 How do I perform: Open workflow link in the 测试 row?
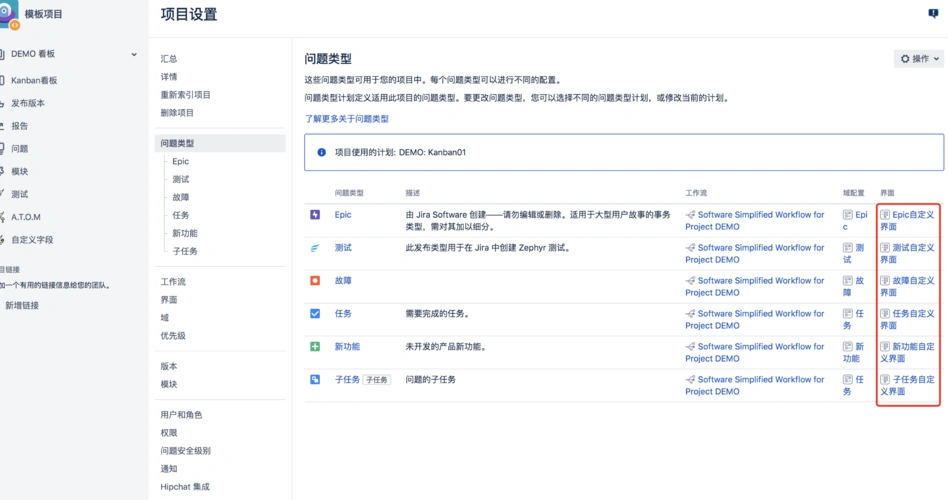[x=755, y=253]
